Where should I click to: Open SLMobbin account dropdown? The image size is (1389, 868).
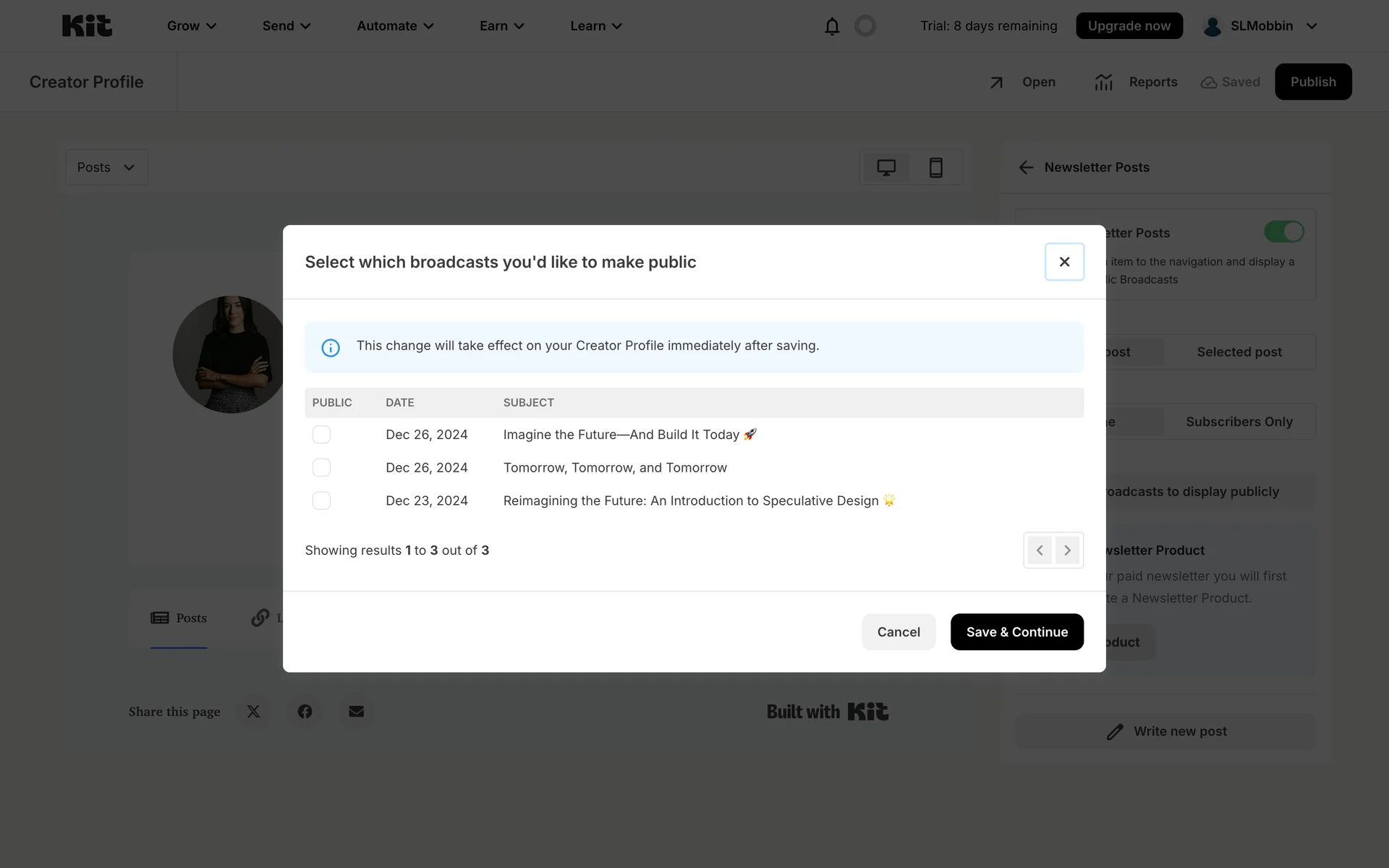point(1260,26)
